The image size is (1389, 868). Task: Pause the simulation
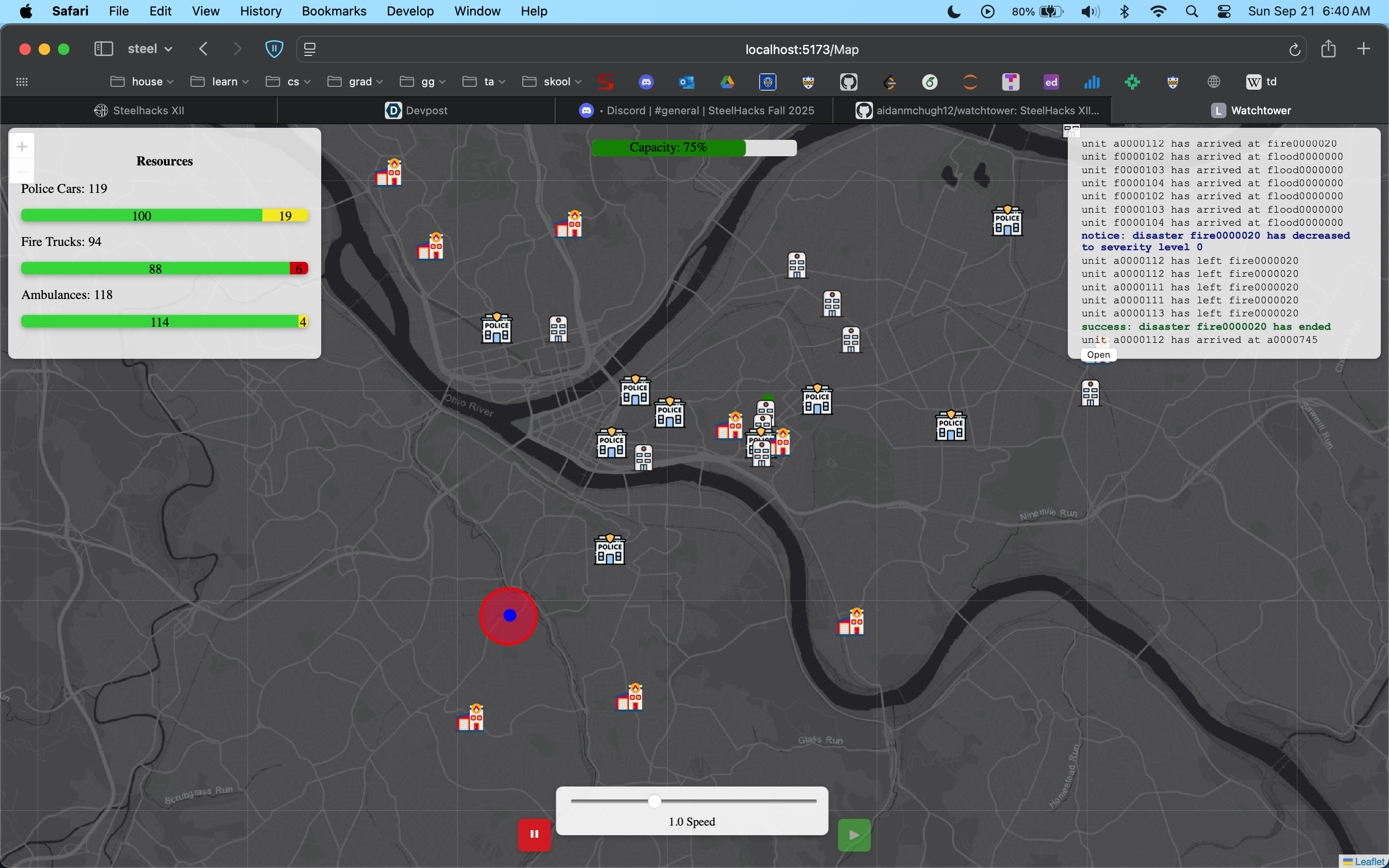[534, 835]
